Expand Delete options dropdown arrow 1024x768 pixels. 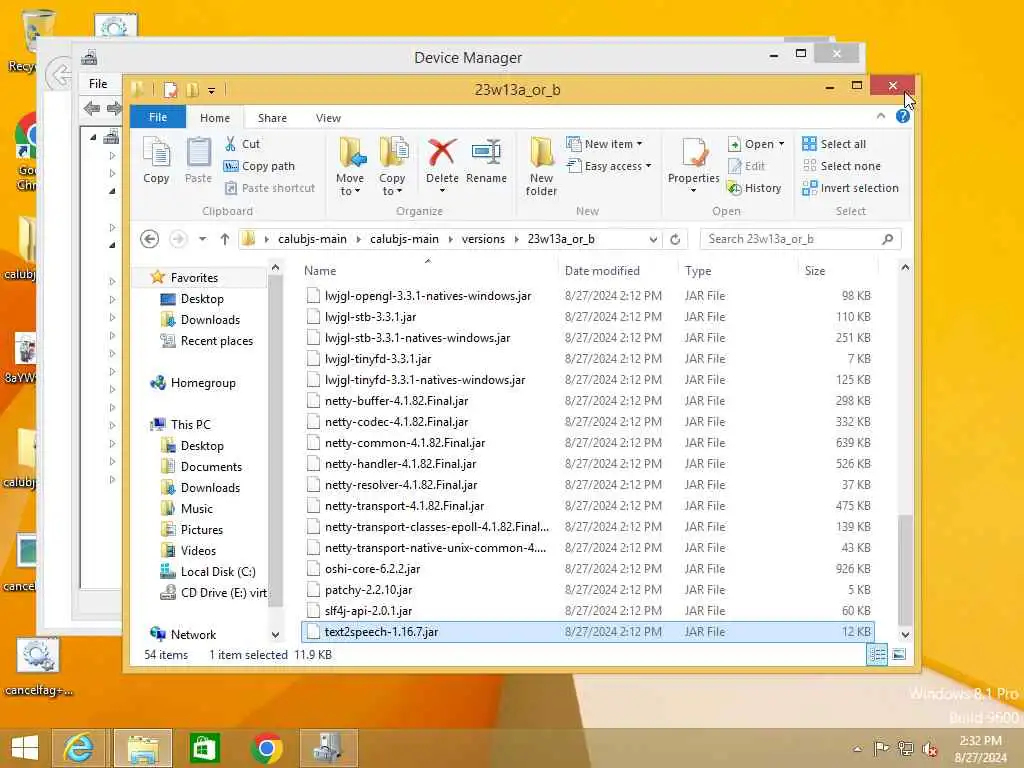click(x=442, y=191)
